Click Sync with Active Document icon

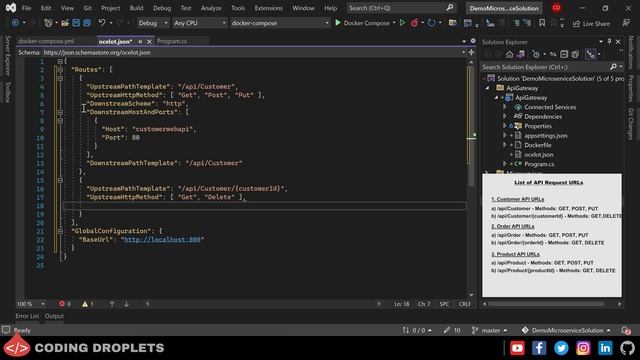point(553,54)
